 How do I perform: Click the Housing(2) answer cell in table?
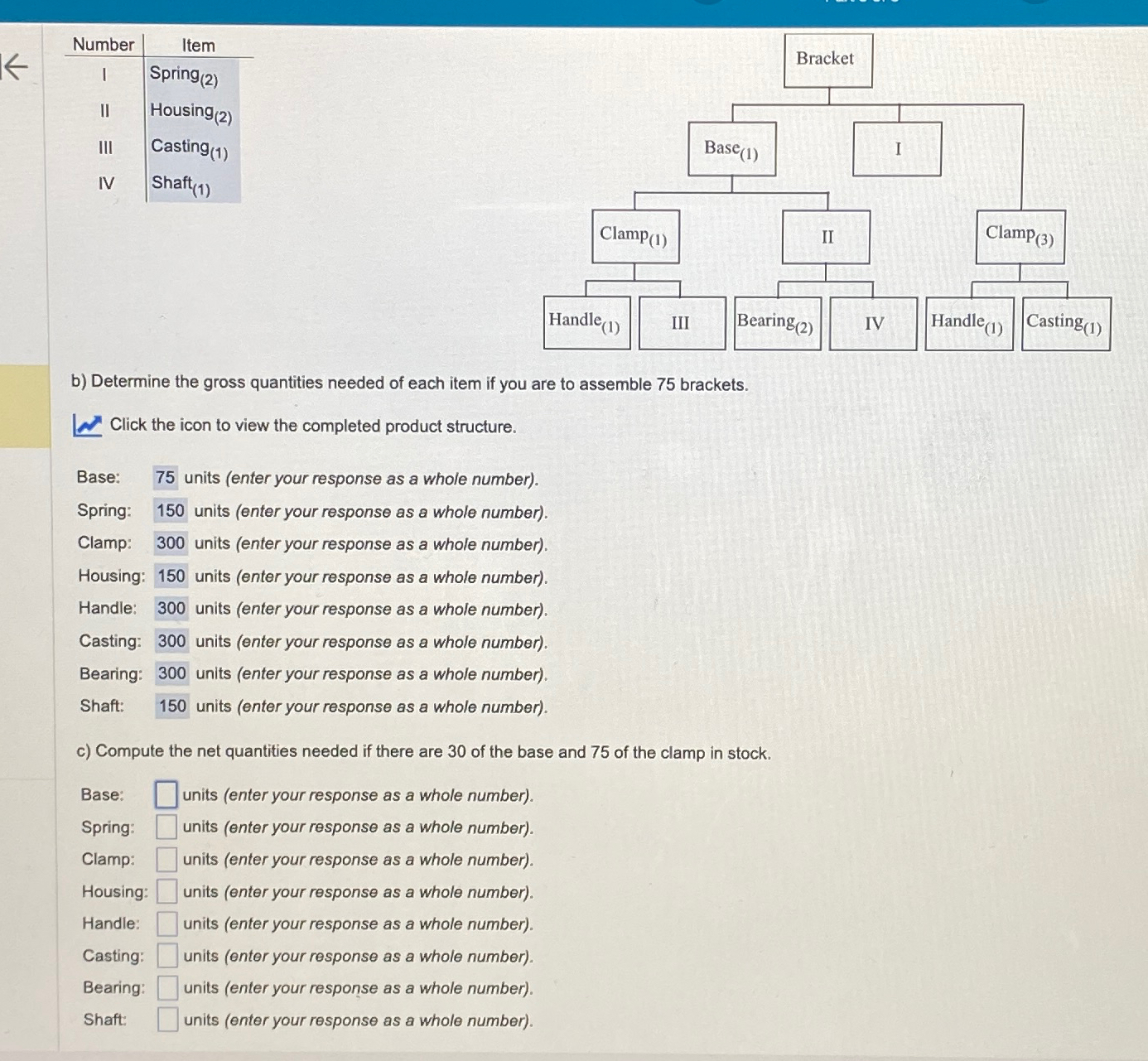(x=194, y=112)
